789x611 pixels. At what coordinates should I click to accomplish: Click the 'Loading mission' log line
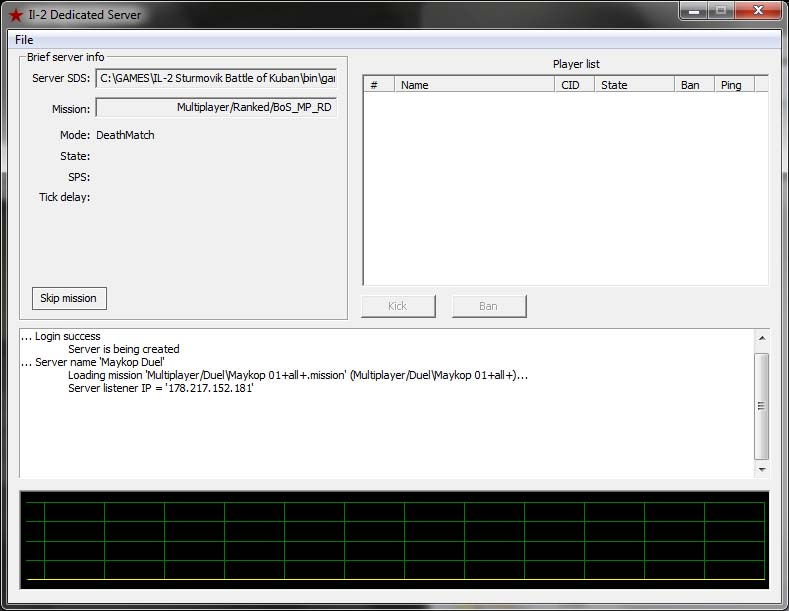tap(298, 375)
